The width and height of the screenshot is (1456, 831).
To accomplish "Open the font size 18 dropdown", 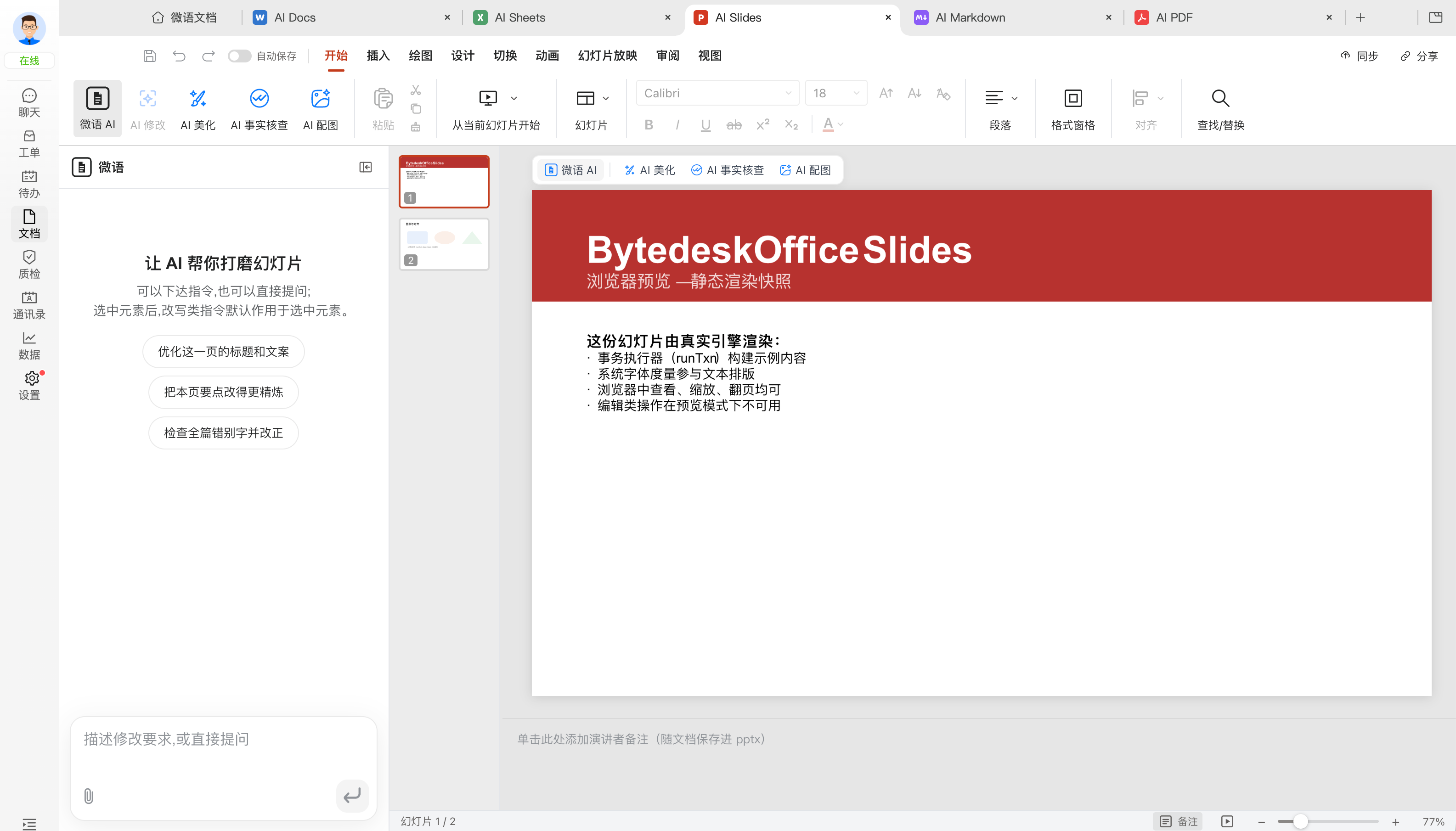I will tap(836, 93).
